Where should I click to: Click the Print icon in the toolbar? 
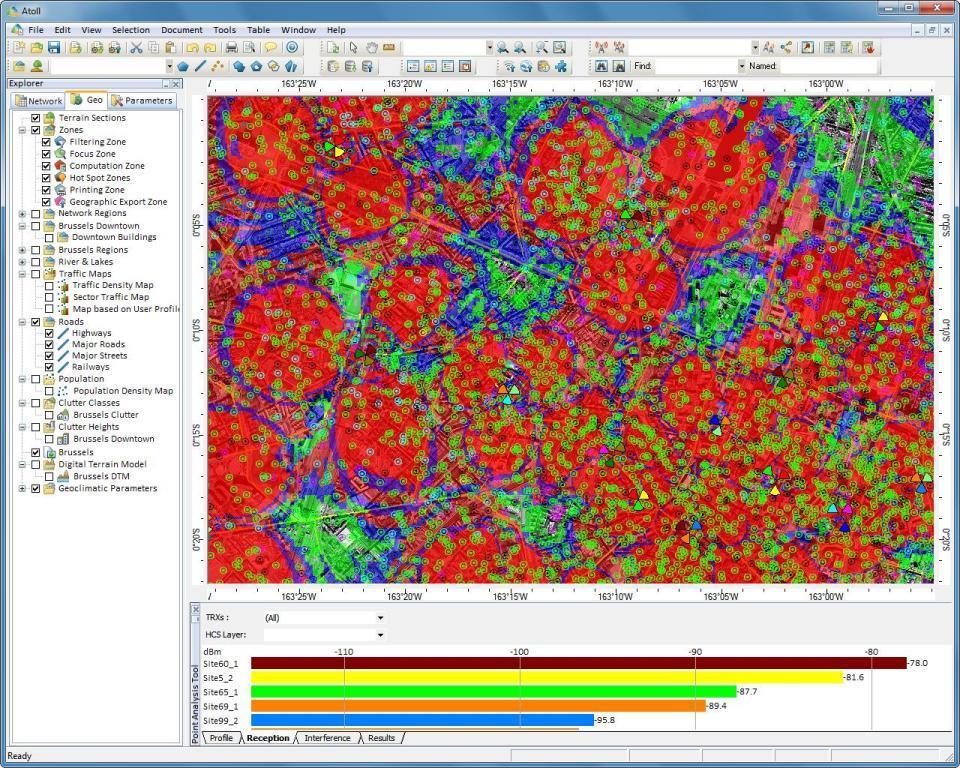point(231,47)
